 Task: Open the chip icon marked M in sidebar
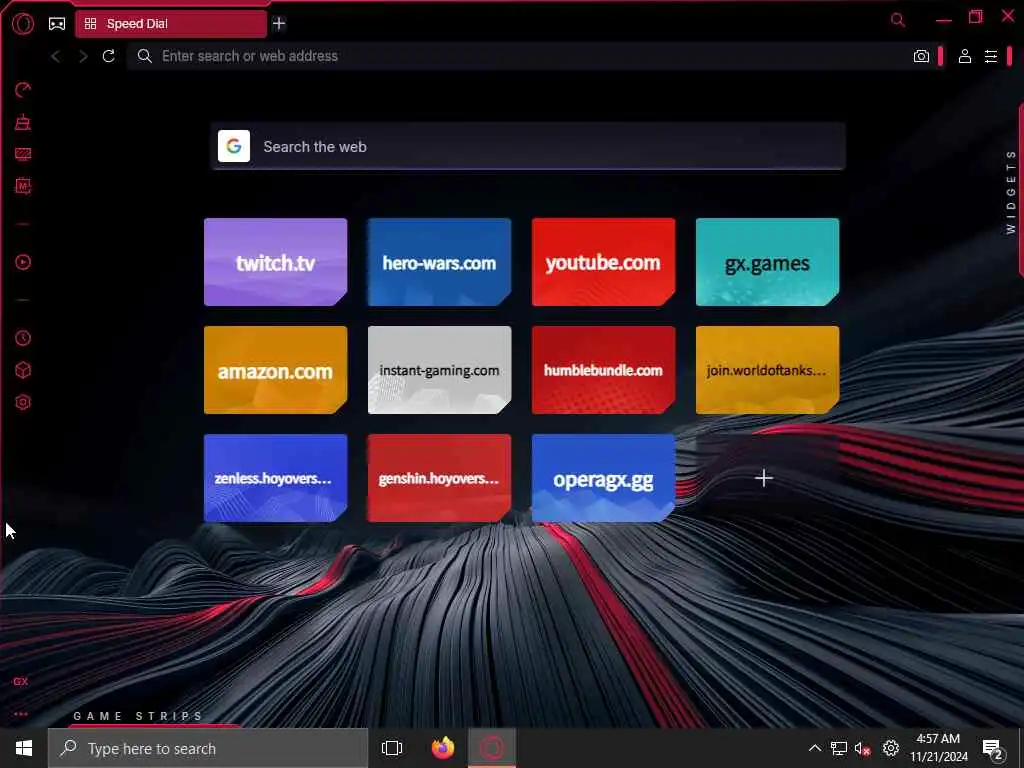[x=23, y=186]
